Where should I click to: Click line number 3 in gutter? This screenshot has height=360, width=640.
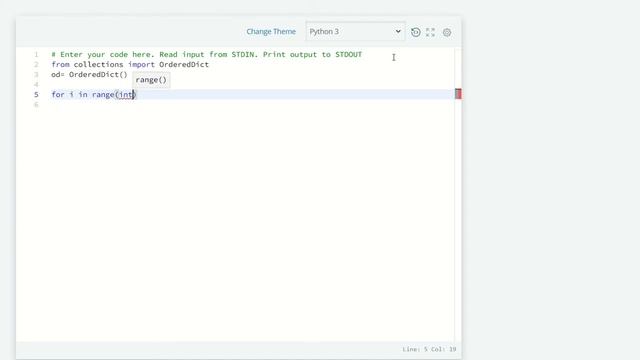(x=36, y=75)
